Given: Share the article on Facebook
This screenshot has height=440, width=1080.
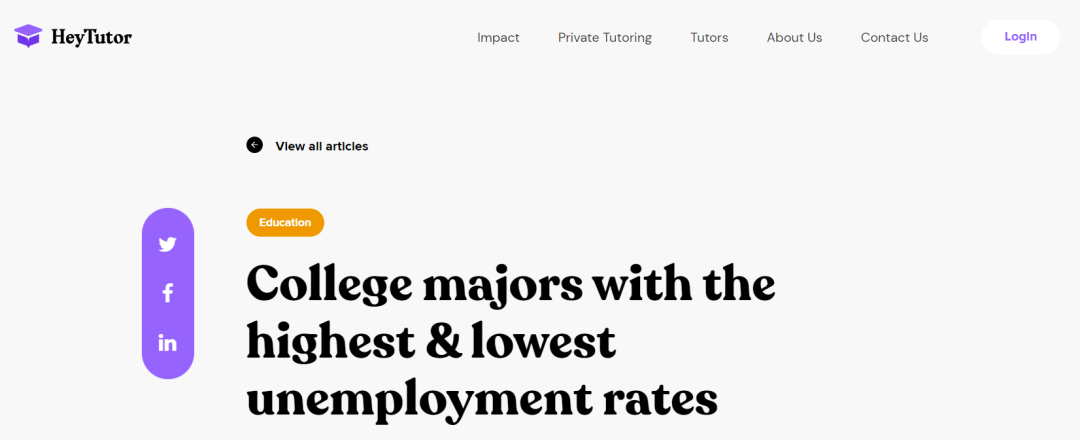Looking at the screenshot, I should click(167, 293).
